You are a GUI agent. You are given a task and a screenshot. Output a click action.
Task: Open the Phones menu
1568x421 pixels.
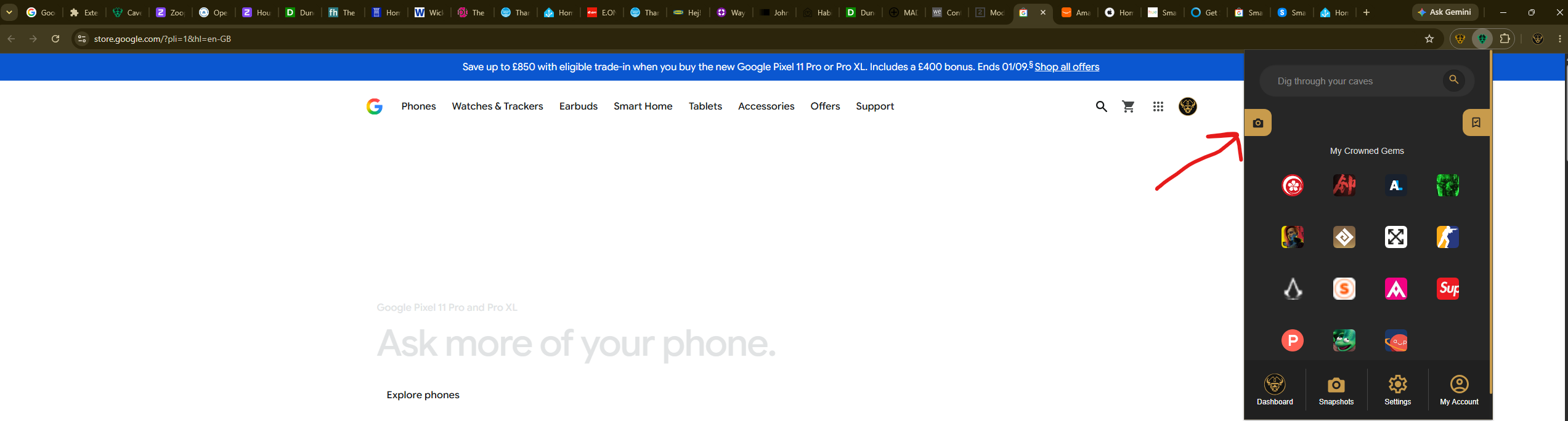click(419, 106)
